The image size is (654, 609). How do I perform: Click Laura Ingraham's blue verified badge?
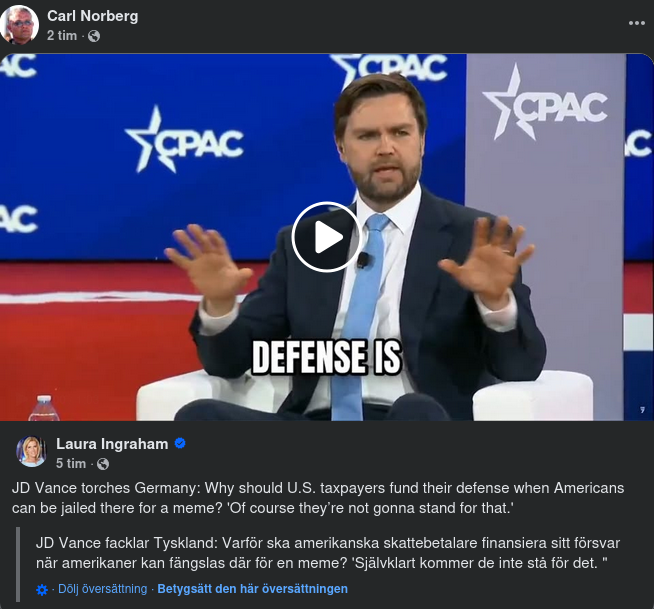(180, 444)
